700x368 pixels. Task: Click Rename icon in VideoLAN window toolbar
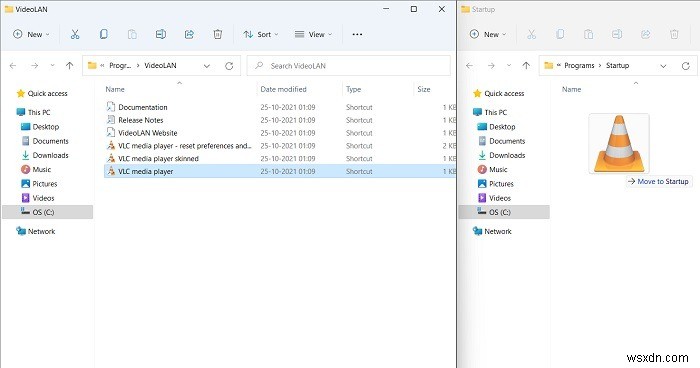[x=161, y=34]
